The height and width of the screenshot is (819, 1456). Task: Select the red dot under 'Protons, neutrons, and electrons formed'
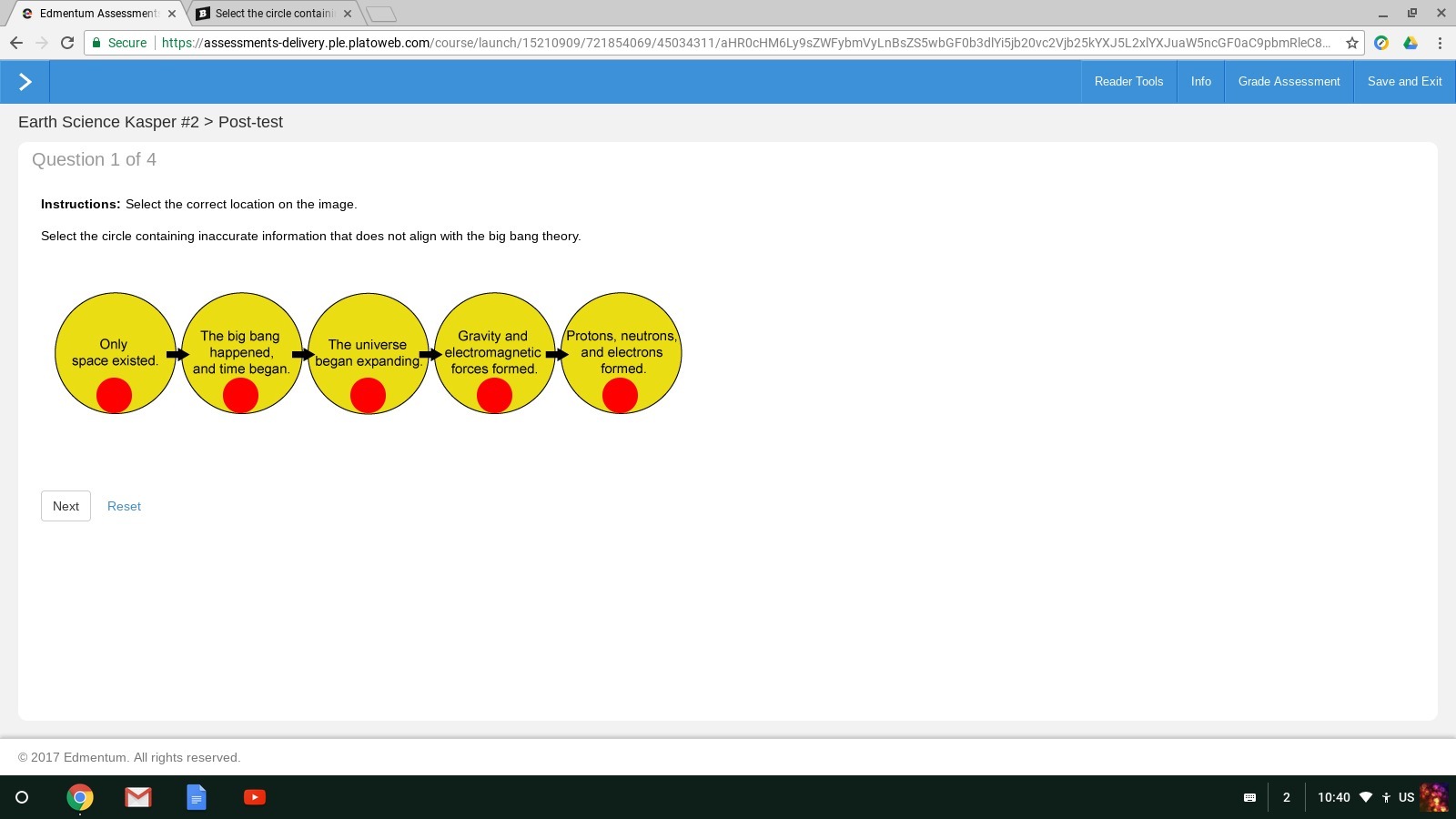click(620, 396)
